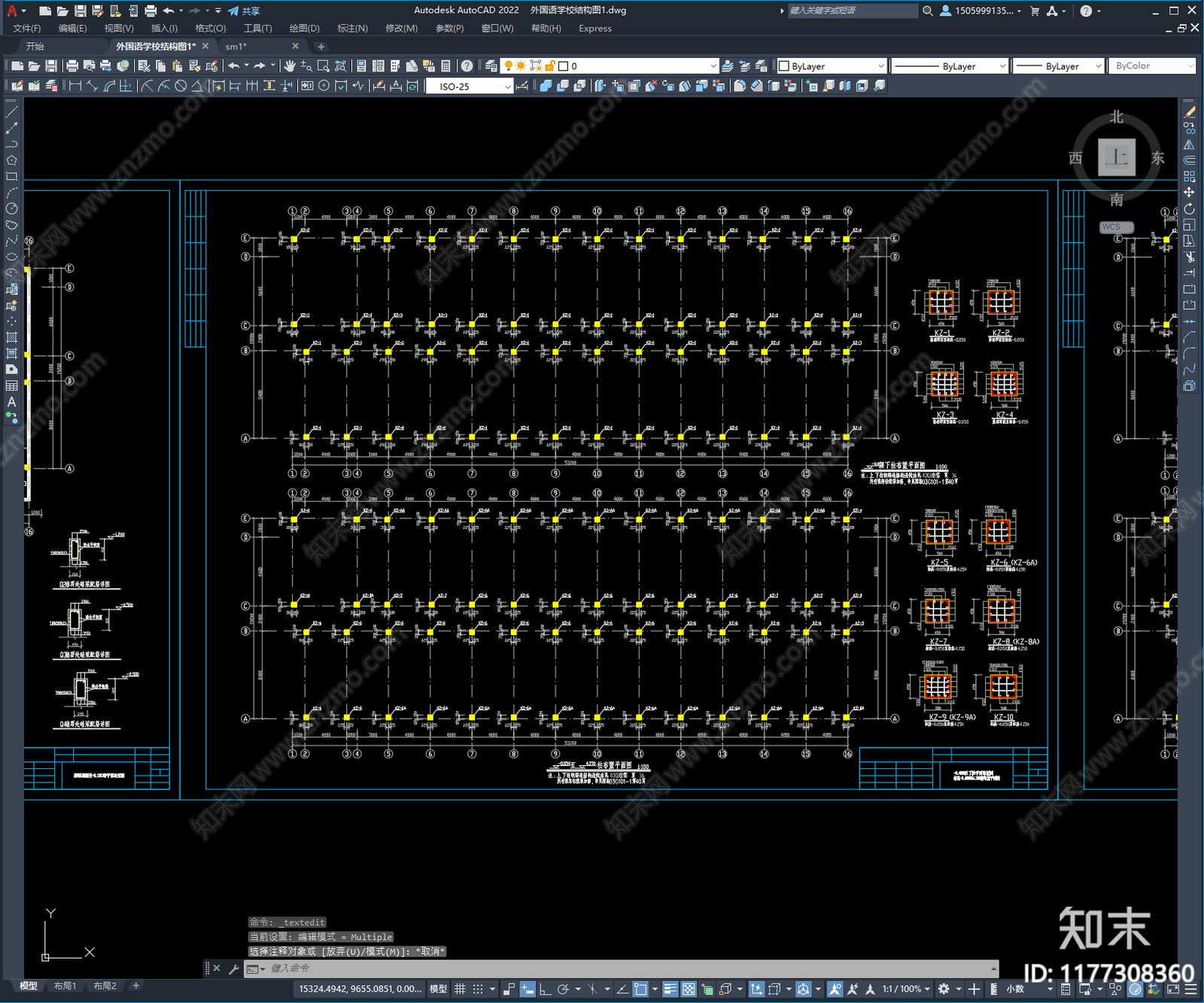Click the 上 top face of ViewCube
Image resolution: width=1204 pixels, height=1003 pixels.
coord(1117,157)
